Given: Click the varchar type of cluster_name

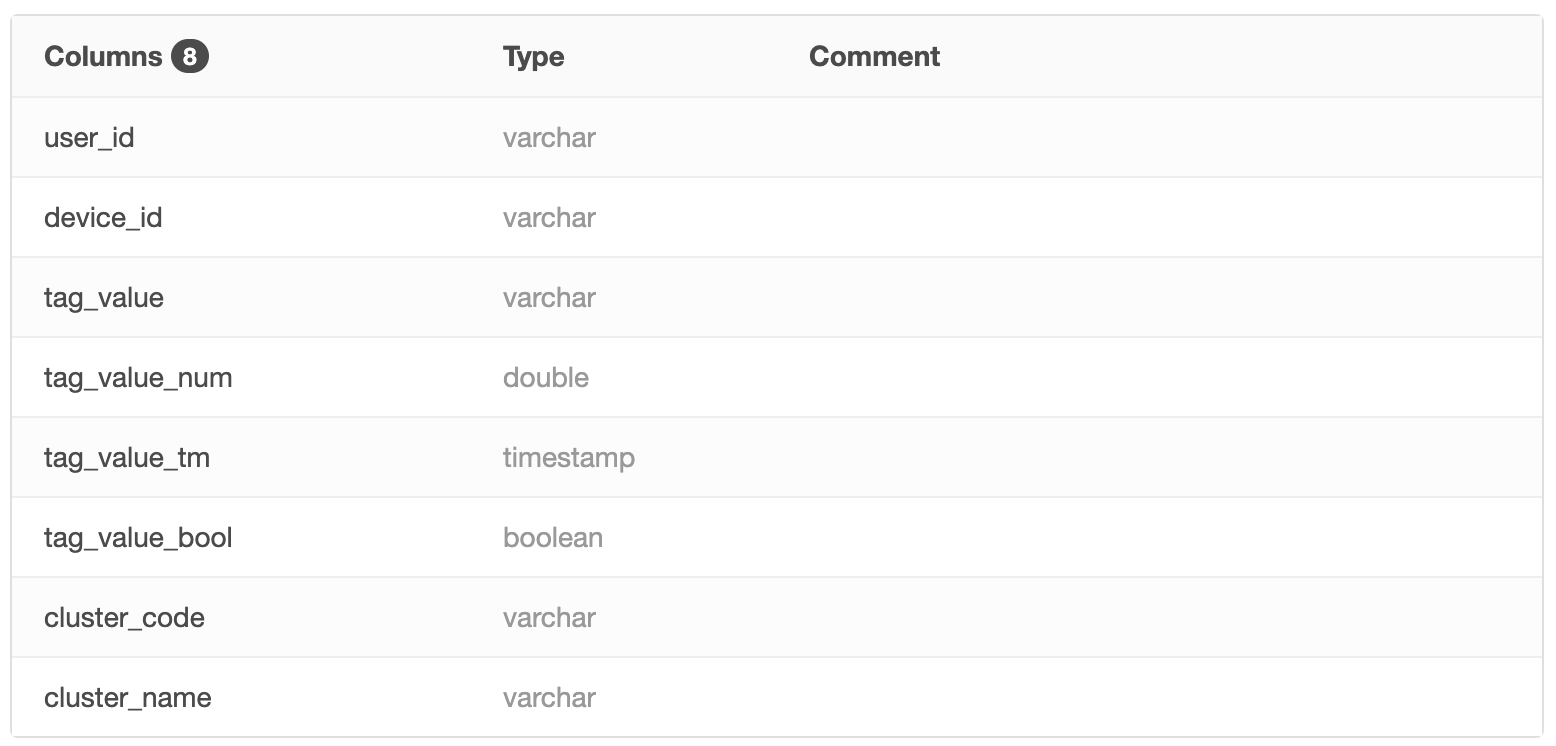Looking at the screenshot, I should [549, 698].
